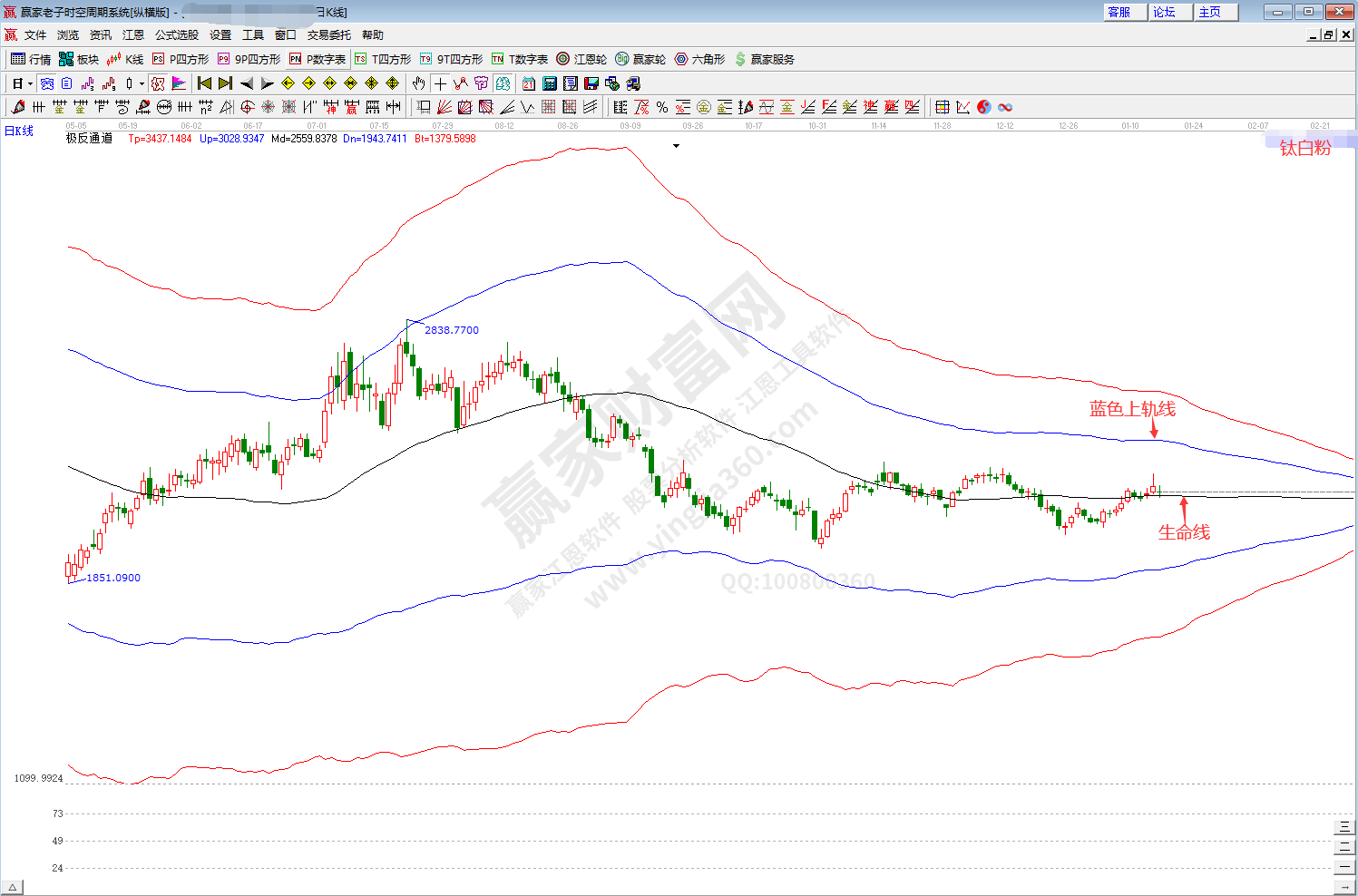This screenshot has height=896, width=1358.
Task: Jump to first bar with skip-back arrow
Action: [204, 83]
